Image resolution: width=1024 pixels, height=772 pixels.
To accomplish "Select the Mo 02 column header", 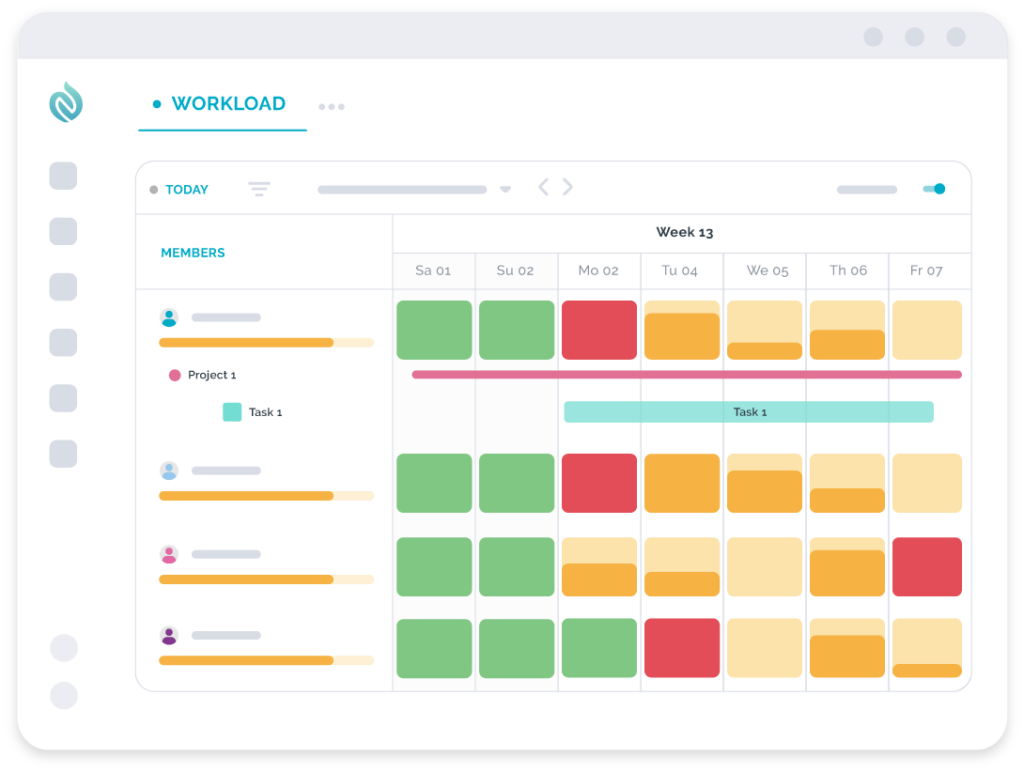I will (x=598, y=270).
